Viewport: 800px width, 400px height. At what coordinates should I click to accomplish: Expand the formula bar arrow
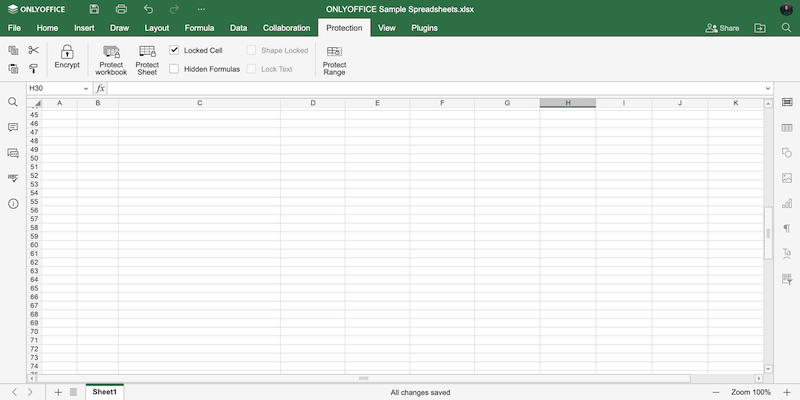click(x=767, y=88)
